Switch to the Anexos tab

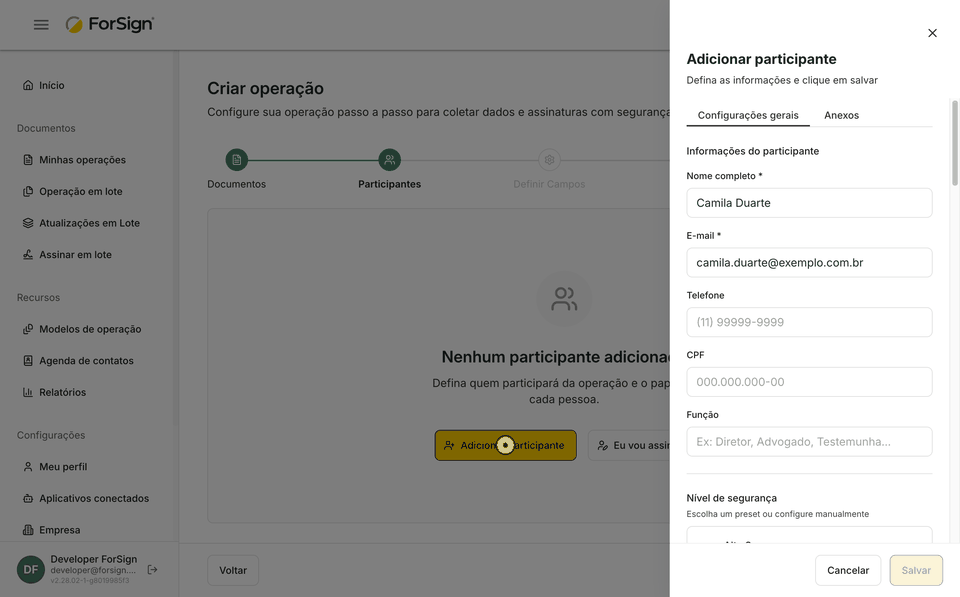point(841,115)
